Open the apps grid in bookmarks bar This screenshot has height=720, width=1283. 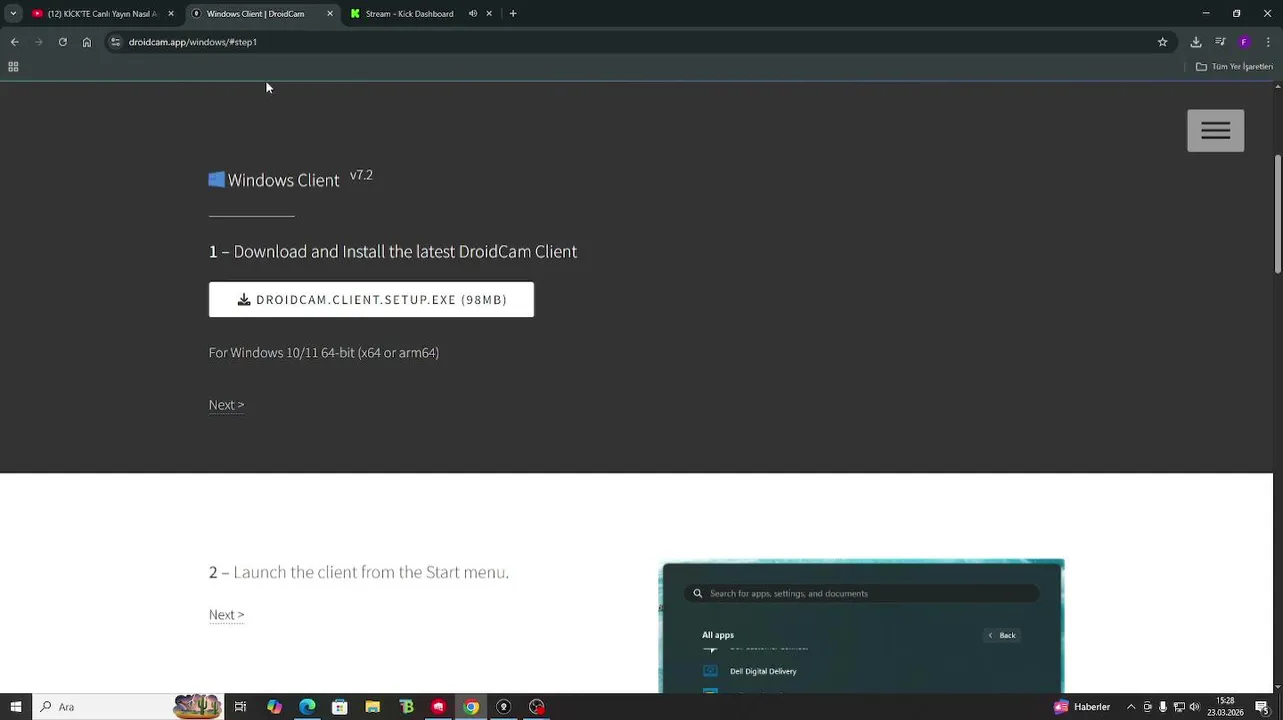13,67
